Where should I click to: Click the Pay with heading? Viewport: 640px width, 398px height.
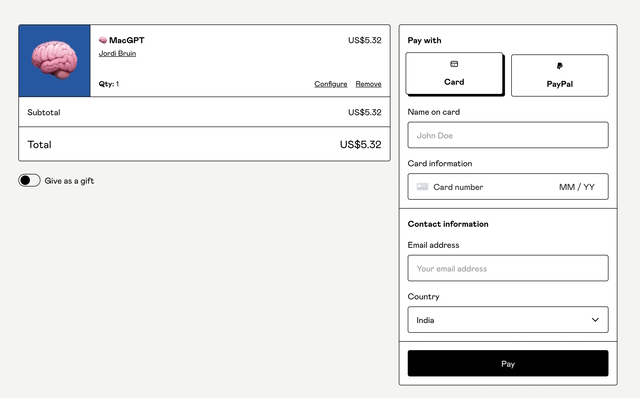click(x=424, y=40)
